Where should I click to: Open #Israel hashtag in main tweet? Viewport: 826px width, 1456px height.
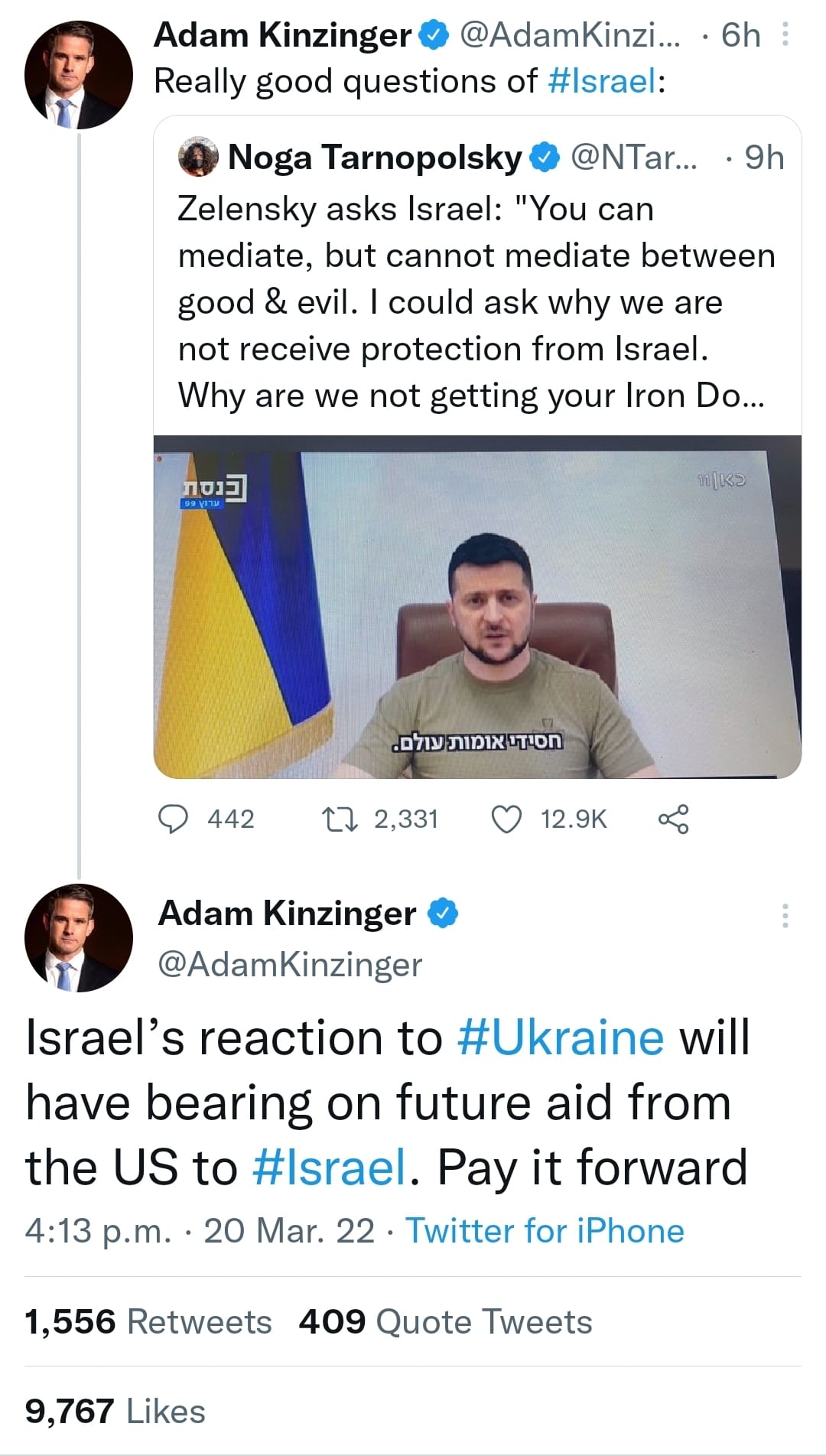click(329, 1168)
